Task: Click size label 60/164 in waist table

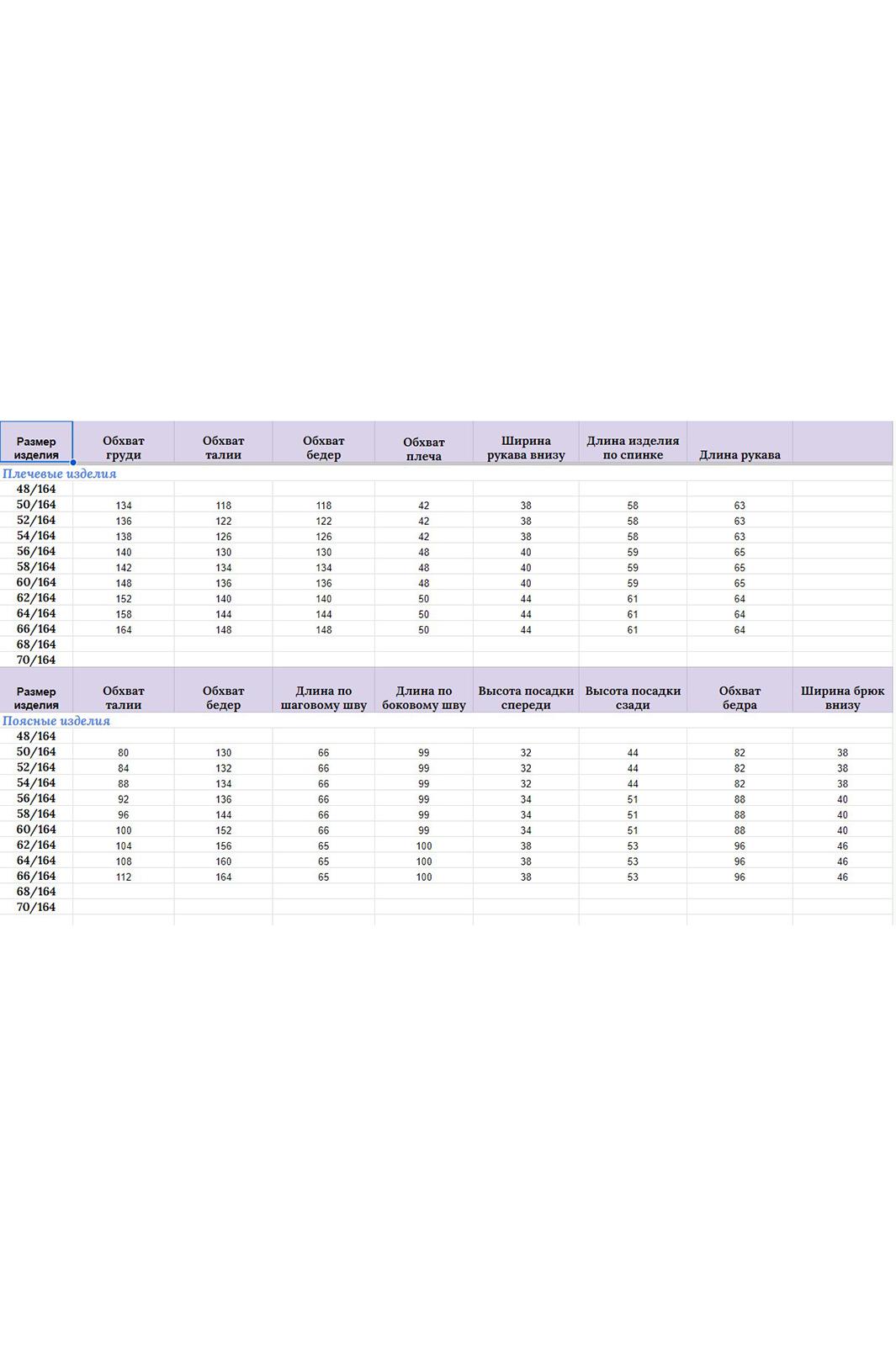Action: point(36,829)
